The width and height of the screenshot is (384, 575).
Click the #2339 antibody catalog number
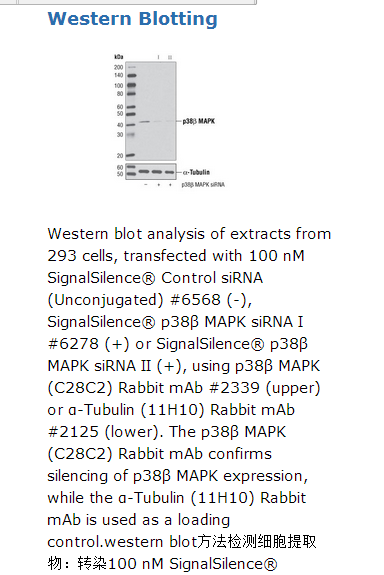[234, 388]
